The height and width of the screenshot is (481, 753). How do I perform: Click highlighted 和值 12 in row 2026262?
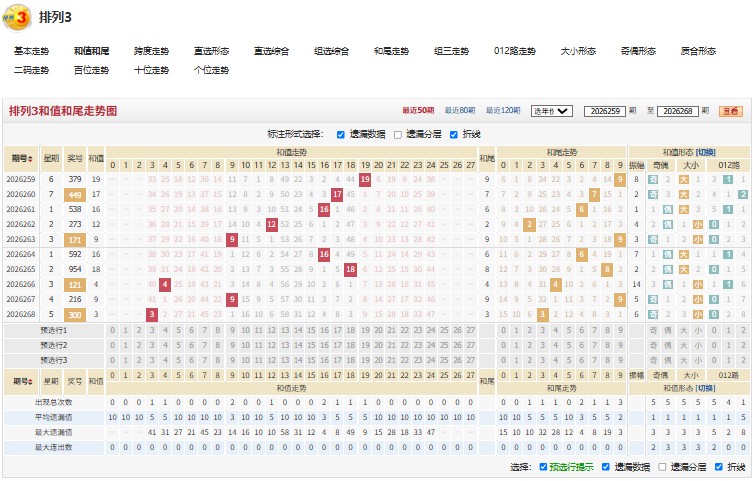pyautogui.click(x=271, y=224)
